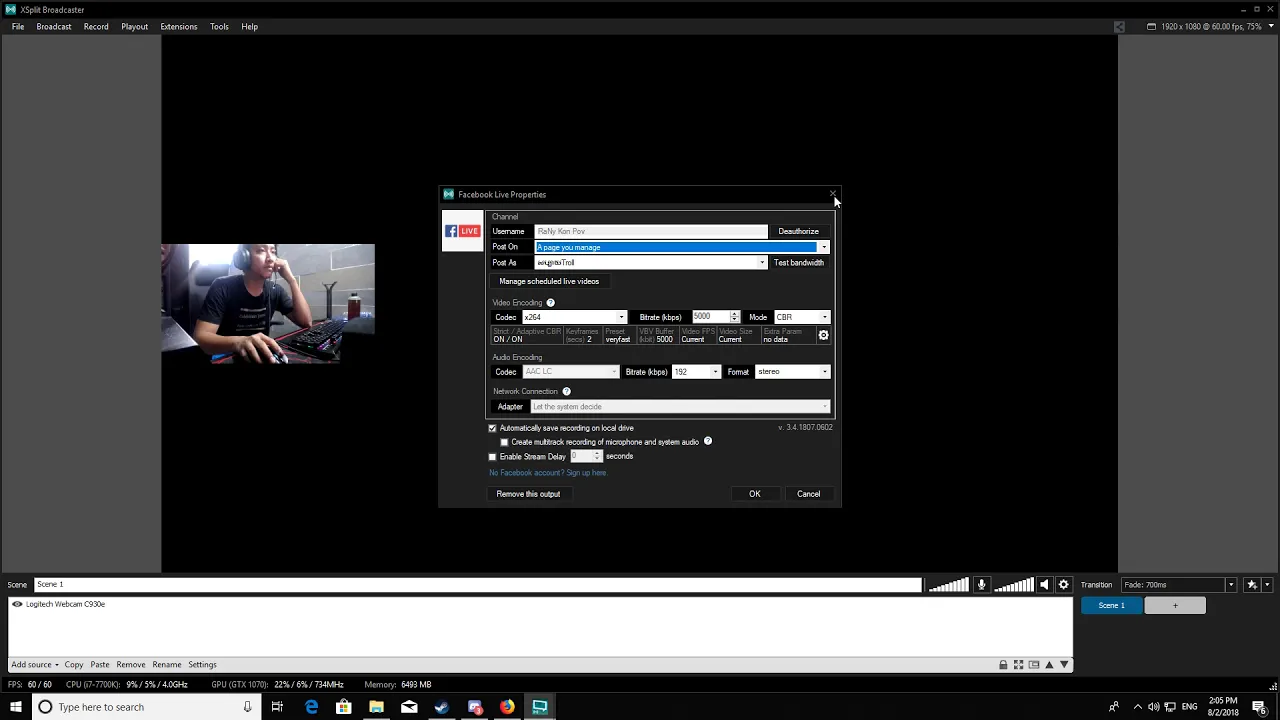
Task: Expand the Post As dropdown
Action: pyautogui.click(x=762, y=263)
